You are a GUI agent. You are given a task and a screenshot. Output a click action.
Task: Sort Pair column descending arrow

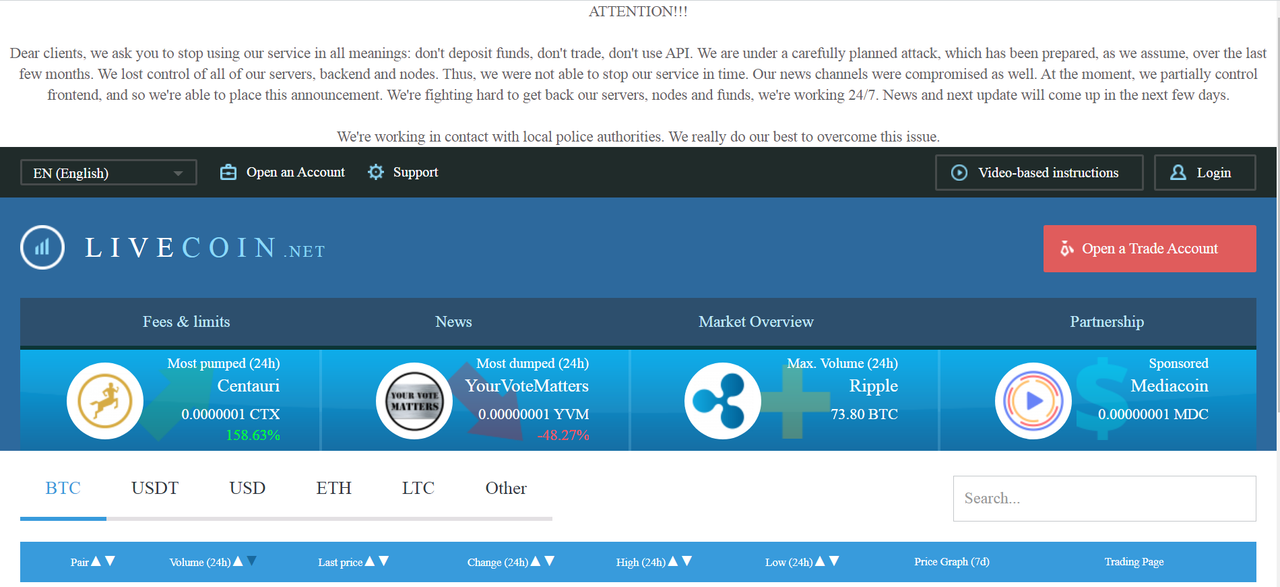click(x=110, y=562)
